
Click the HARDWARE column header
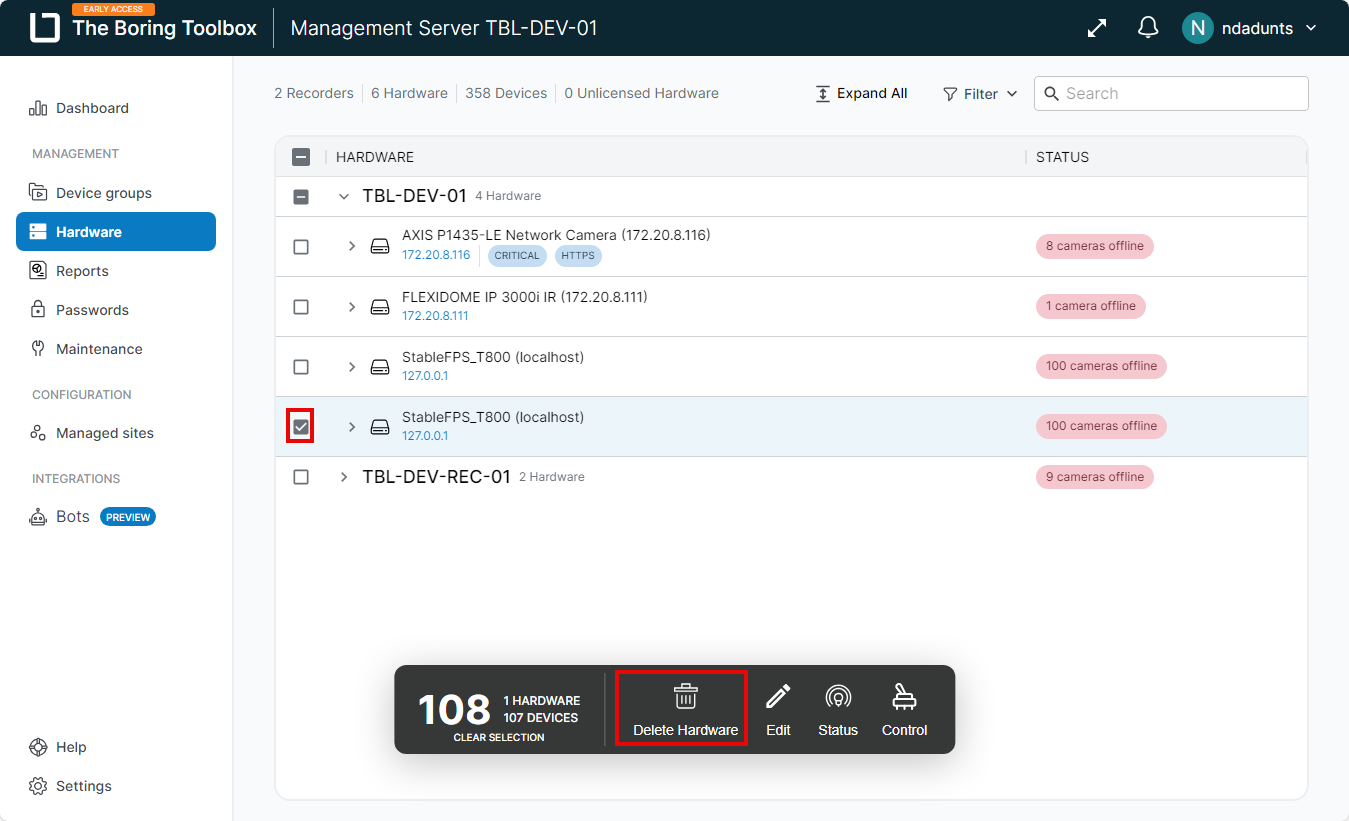click(x=375, y=157)
